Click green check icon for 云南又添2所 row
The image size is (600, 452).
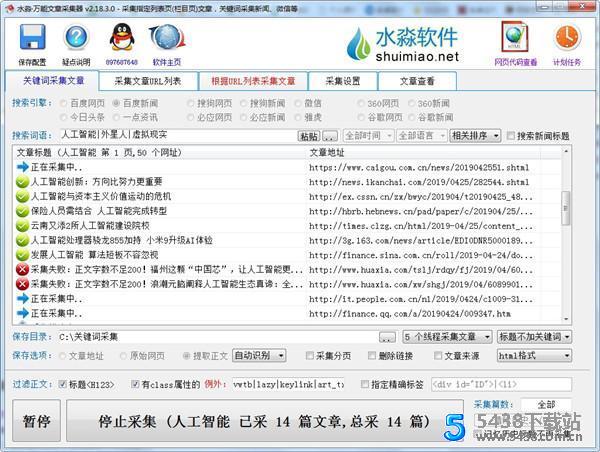[x=22, y=225]
